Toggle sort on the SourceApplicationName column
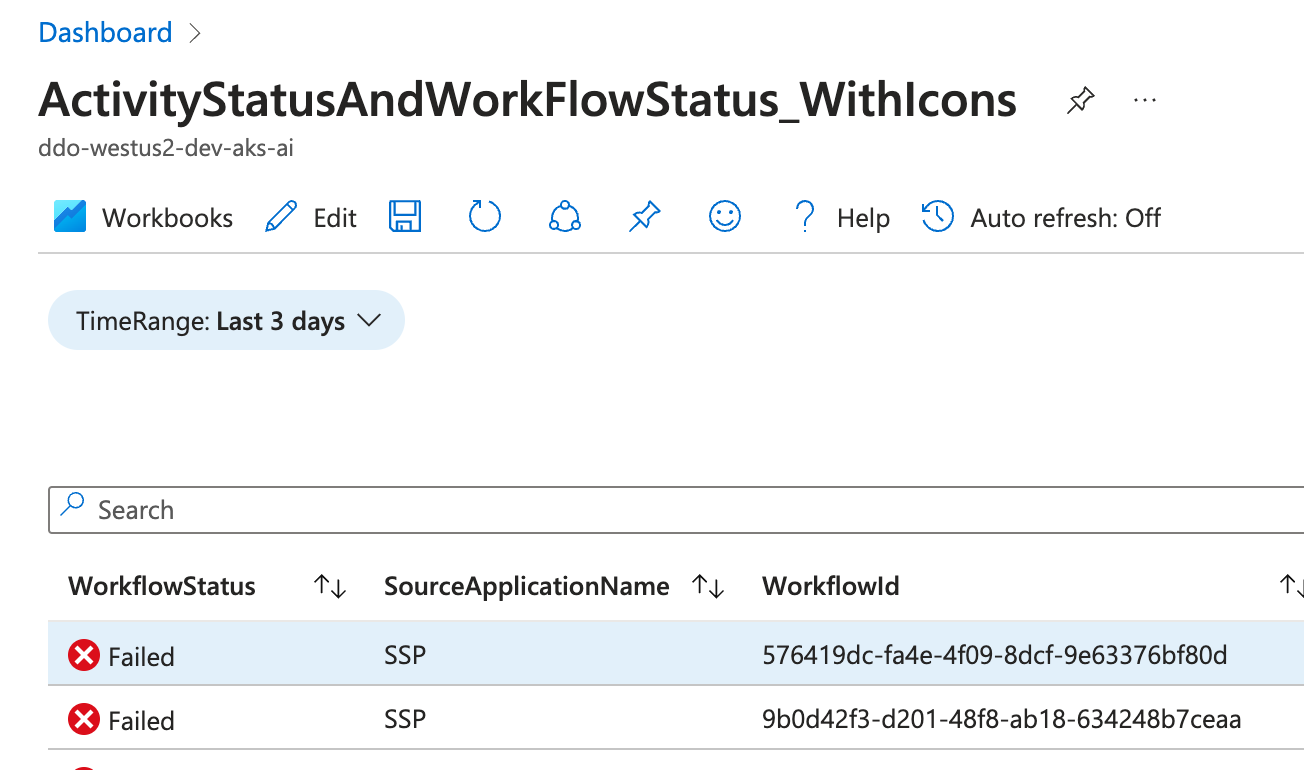The height and width of the screenshot is (770, 1304). (x=708, y=586)
